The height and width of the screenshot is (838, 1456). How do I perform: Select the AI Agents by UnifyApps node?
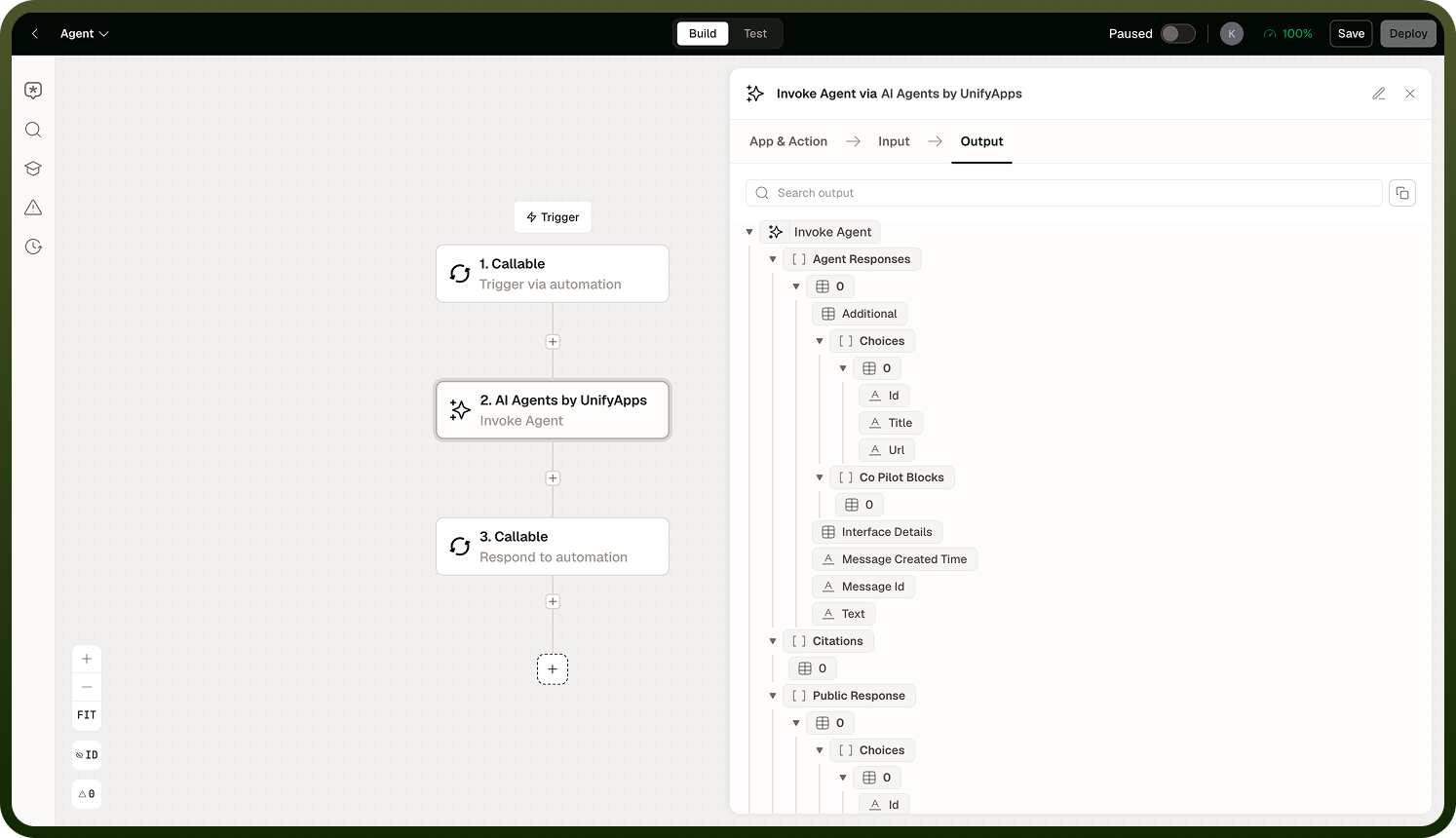pos(553,410)
